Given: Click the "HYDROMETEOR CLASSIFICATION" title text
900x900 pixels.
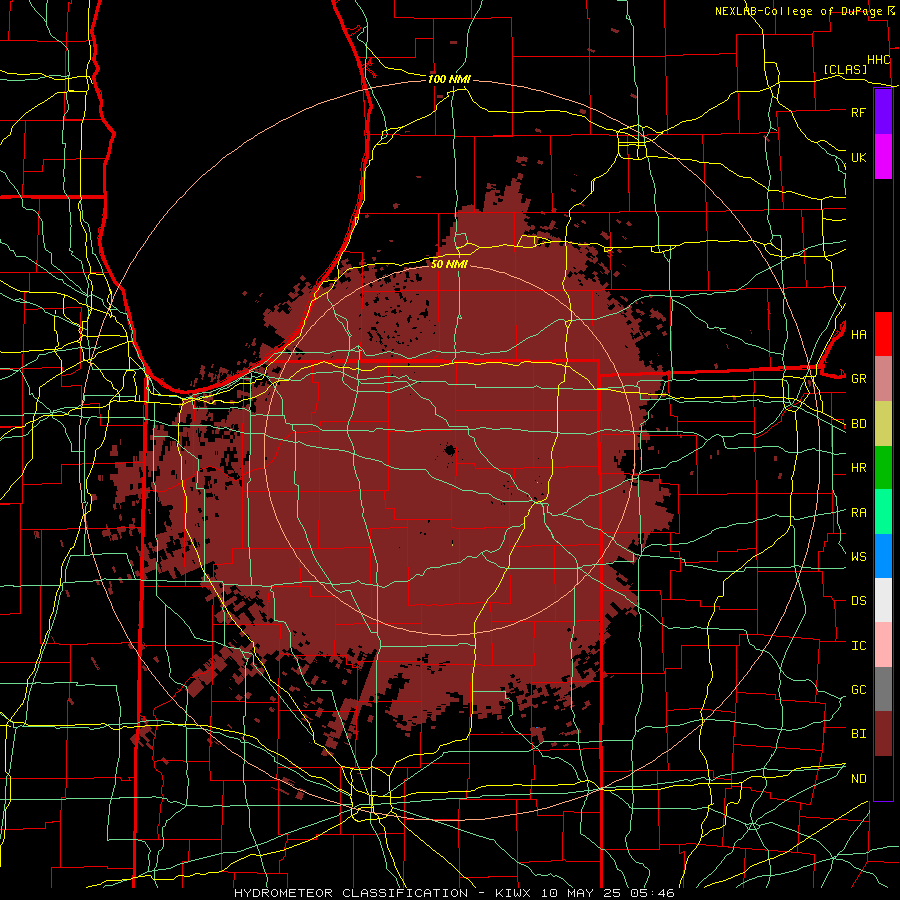Looking at the screenshot, I should [x=351, y=893].
